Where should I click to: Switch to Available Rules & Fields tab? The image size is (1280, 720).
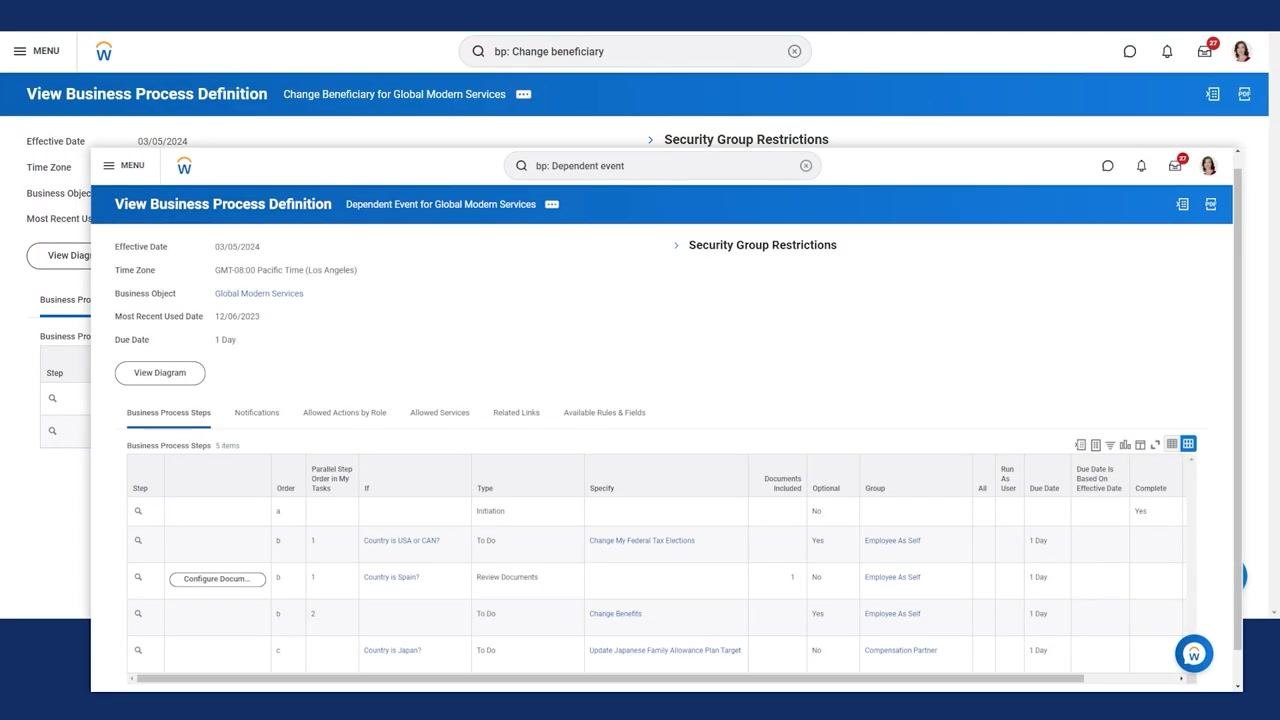[x=604, y=413]
